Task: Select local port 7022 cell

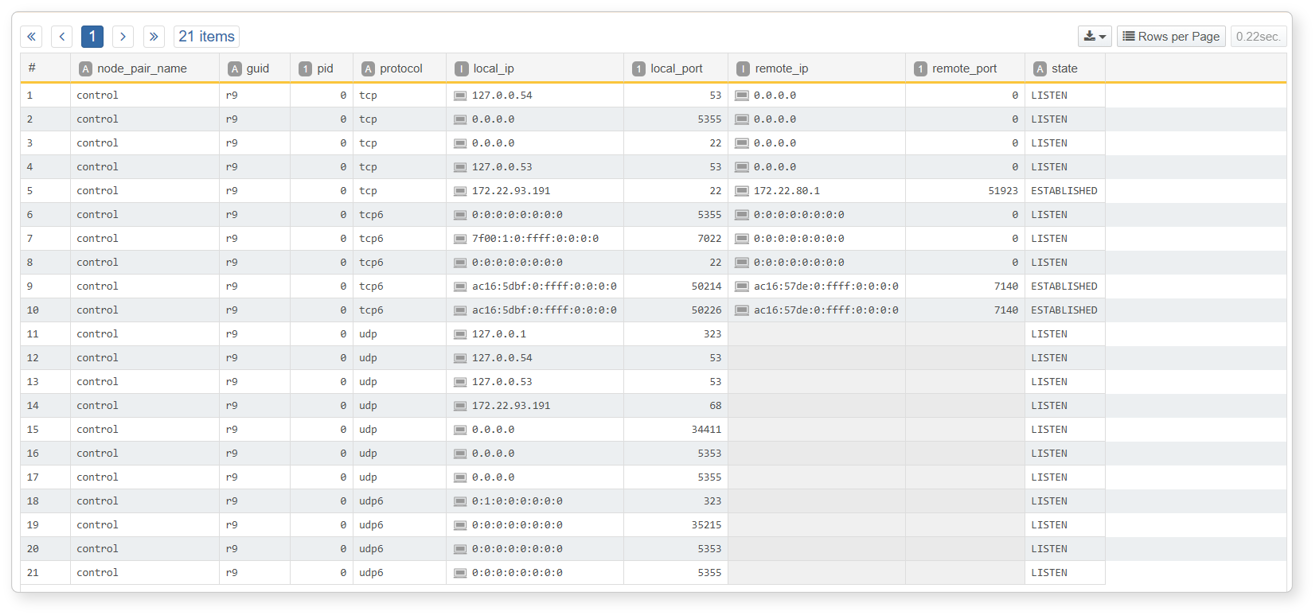Action: [676, 239]
